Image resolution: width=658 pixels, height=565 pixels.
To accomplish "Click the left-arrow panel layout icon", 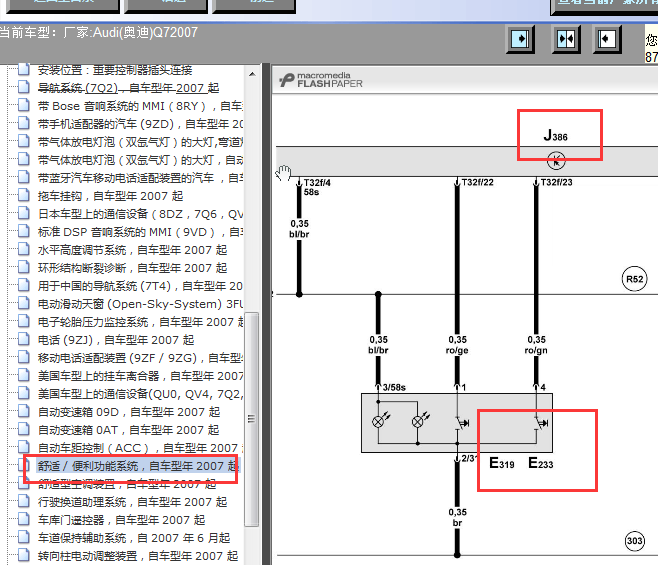I will 607,39.
